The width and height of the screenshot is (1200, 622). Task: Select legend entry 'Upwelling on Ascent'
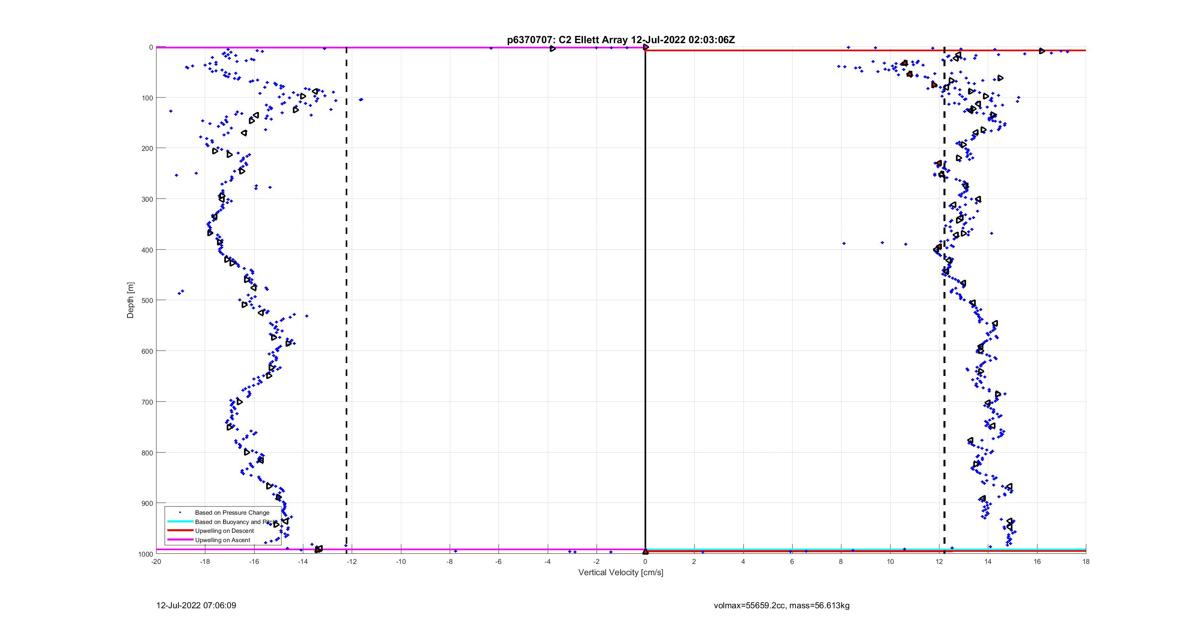[224, 540]
